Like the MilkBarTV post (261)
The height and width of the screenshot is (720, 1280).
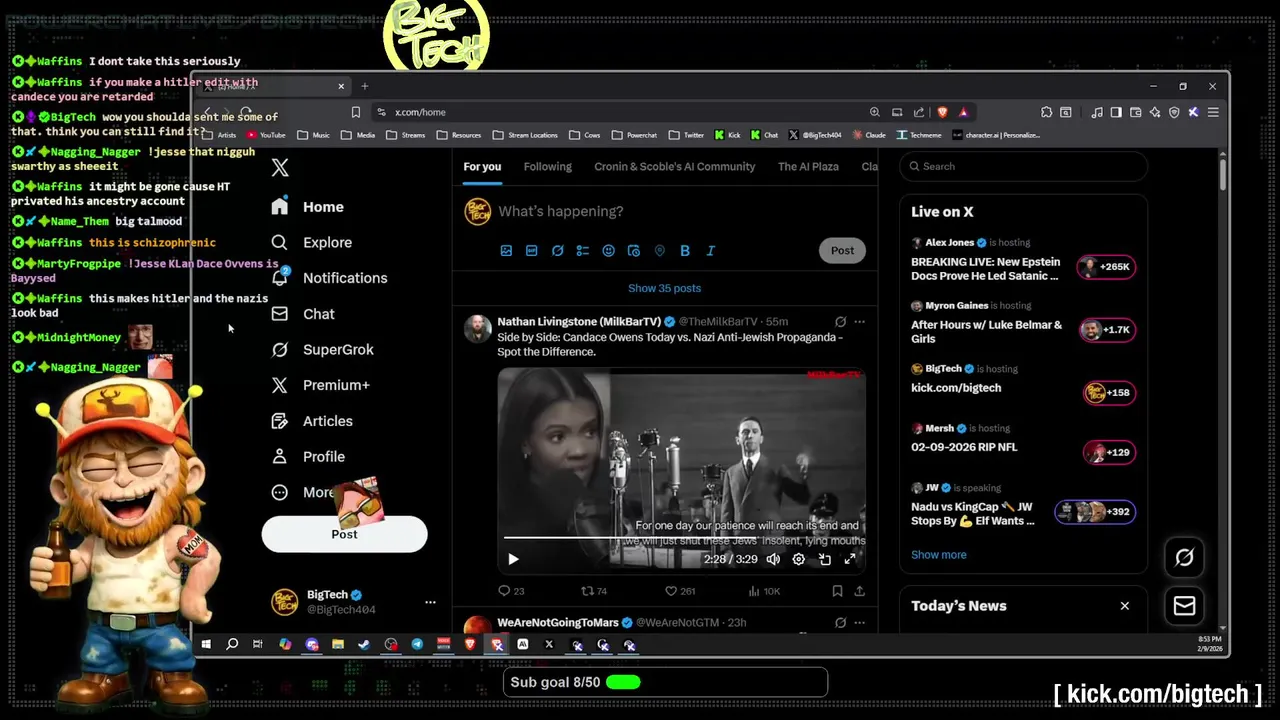coord(680,591)
